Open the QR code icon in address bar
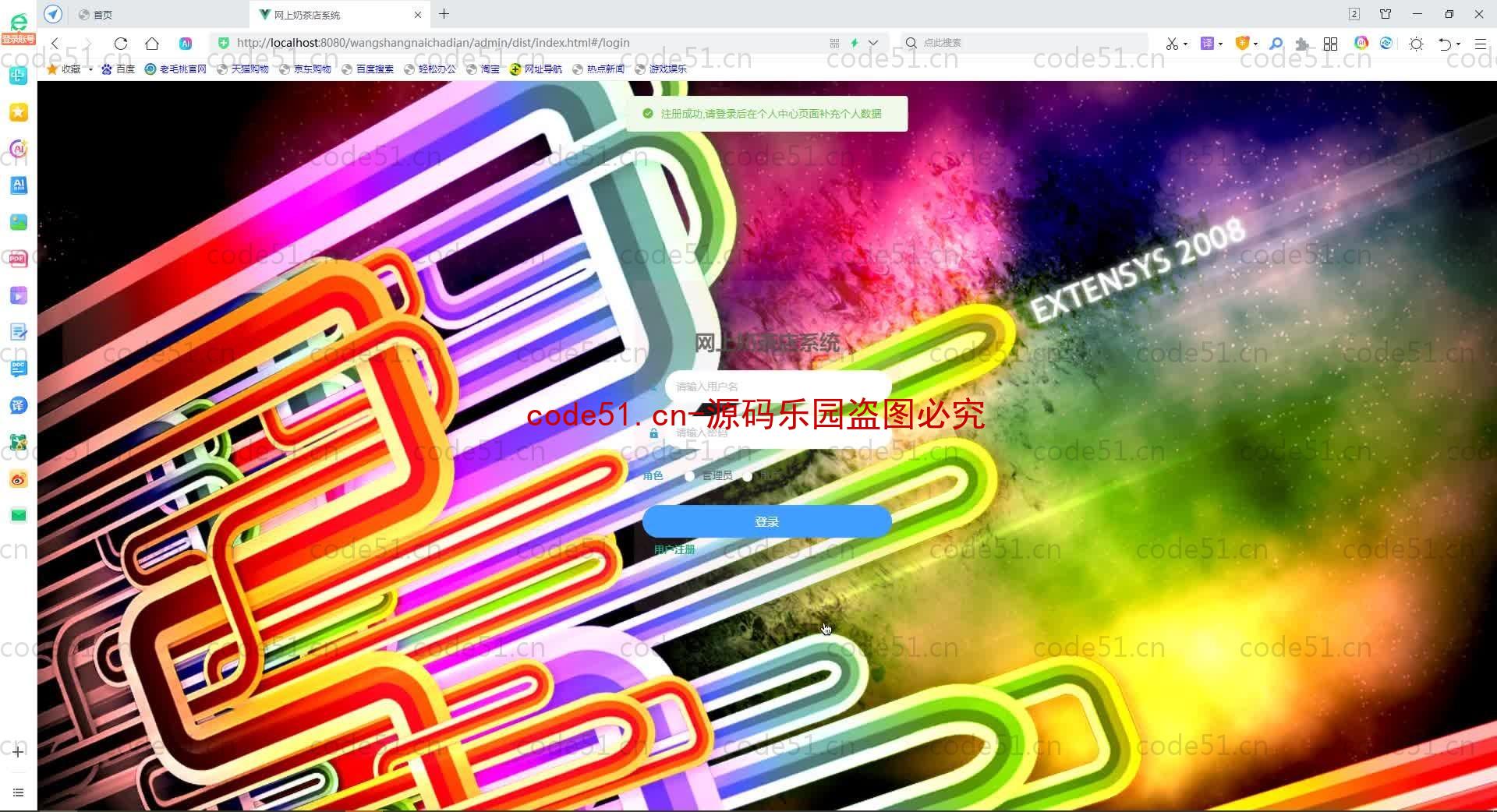Viewport: 1497px width, 812px height. [x=834, y=43]
